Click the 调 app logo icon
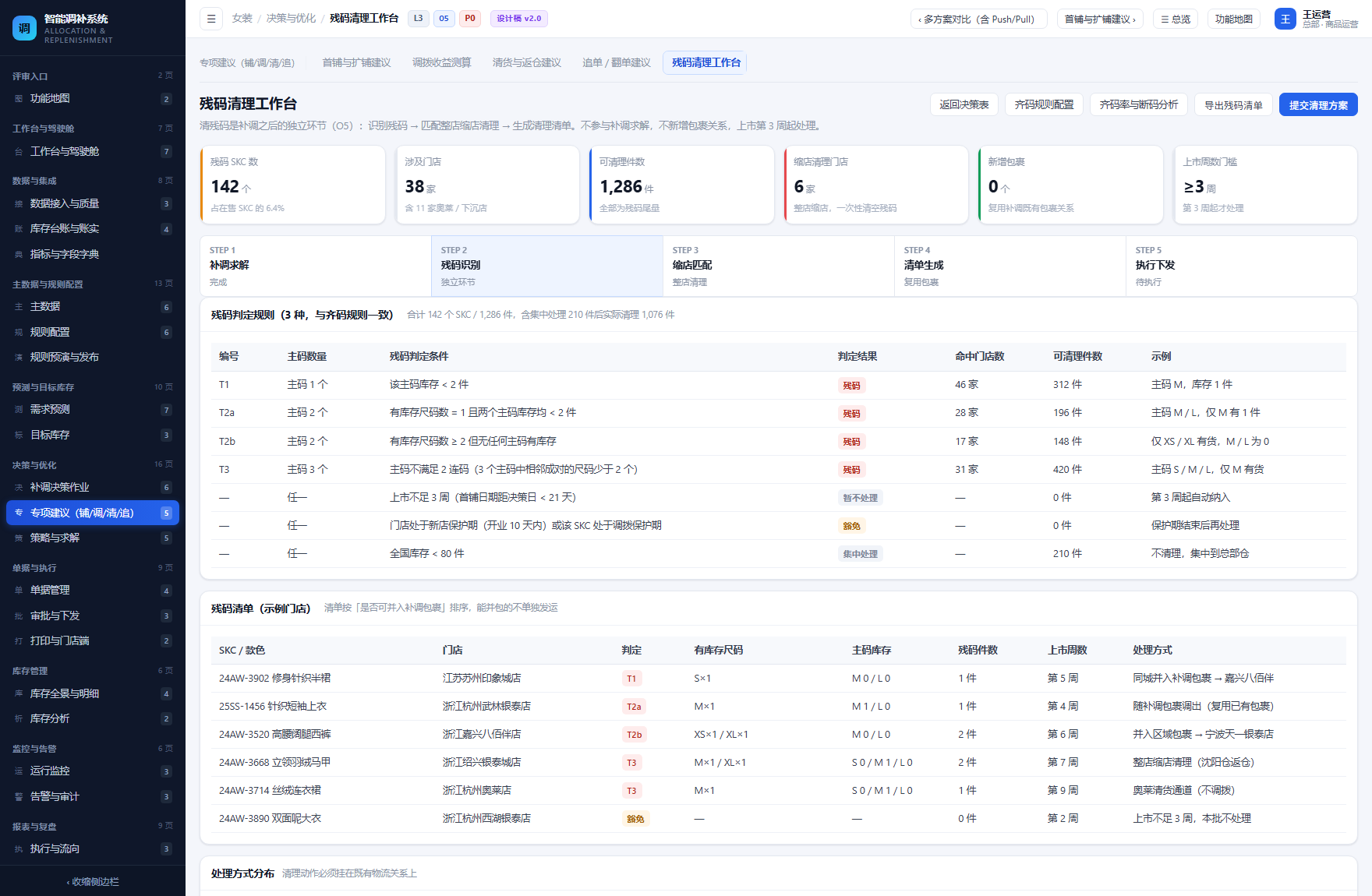Viewport: 1372px width, 896px height. 25,28
